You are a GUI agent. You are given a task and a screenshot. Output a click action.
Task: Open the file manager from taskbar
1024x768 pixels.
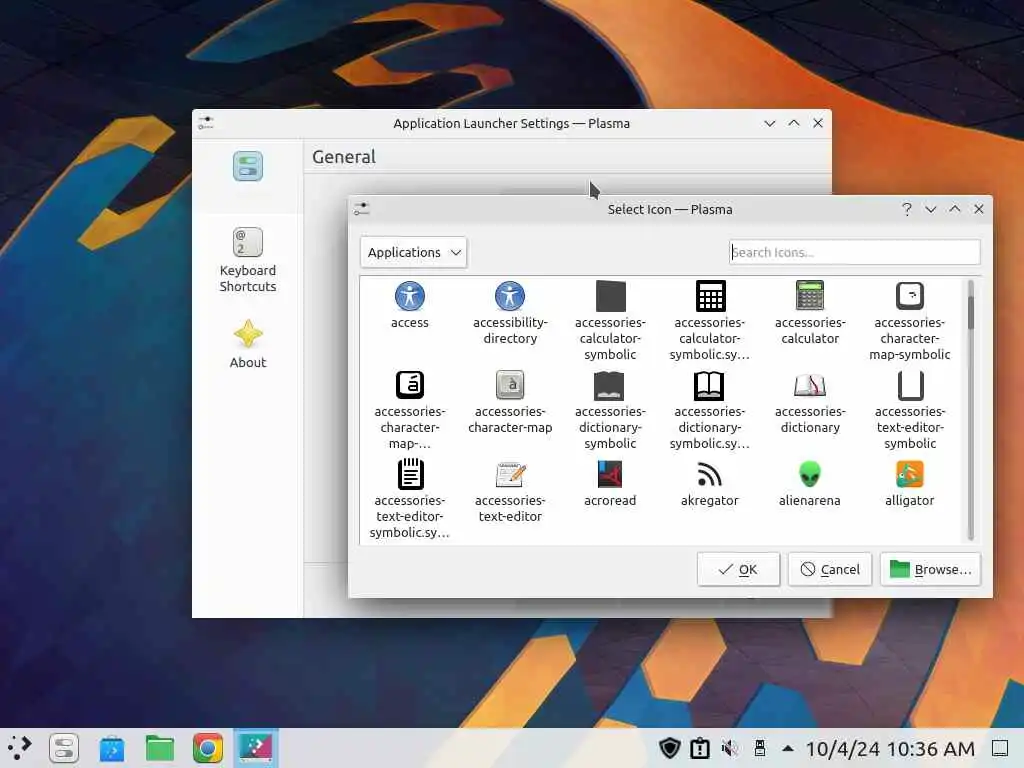[160, 748]
